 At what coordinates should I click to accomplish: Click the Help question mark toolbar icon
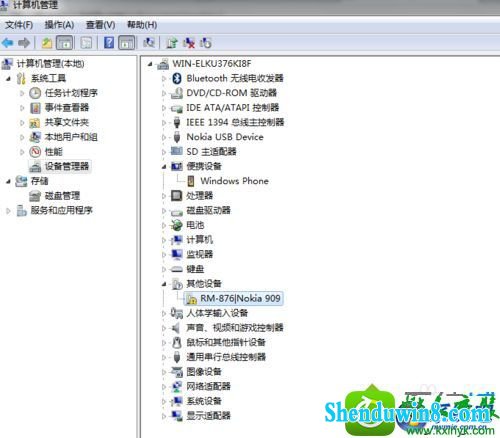(x=109, y=43)
